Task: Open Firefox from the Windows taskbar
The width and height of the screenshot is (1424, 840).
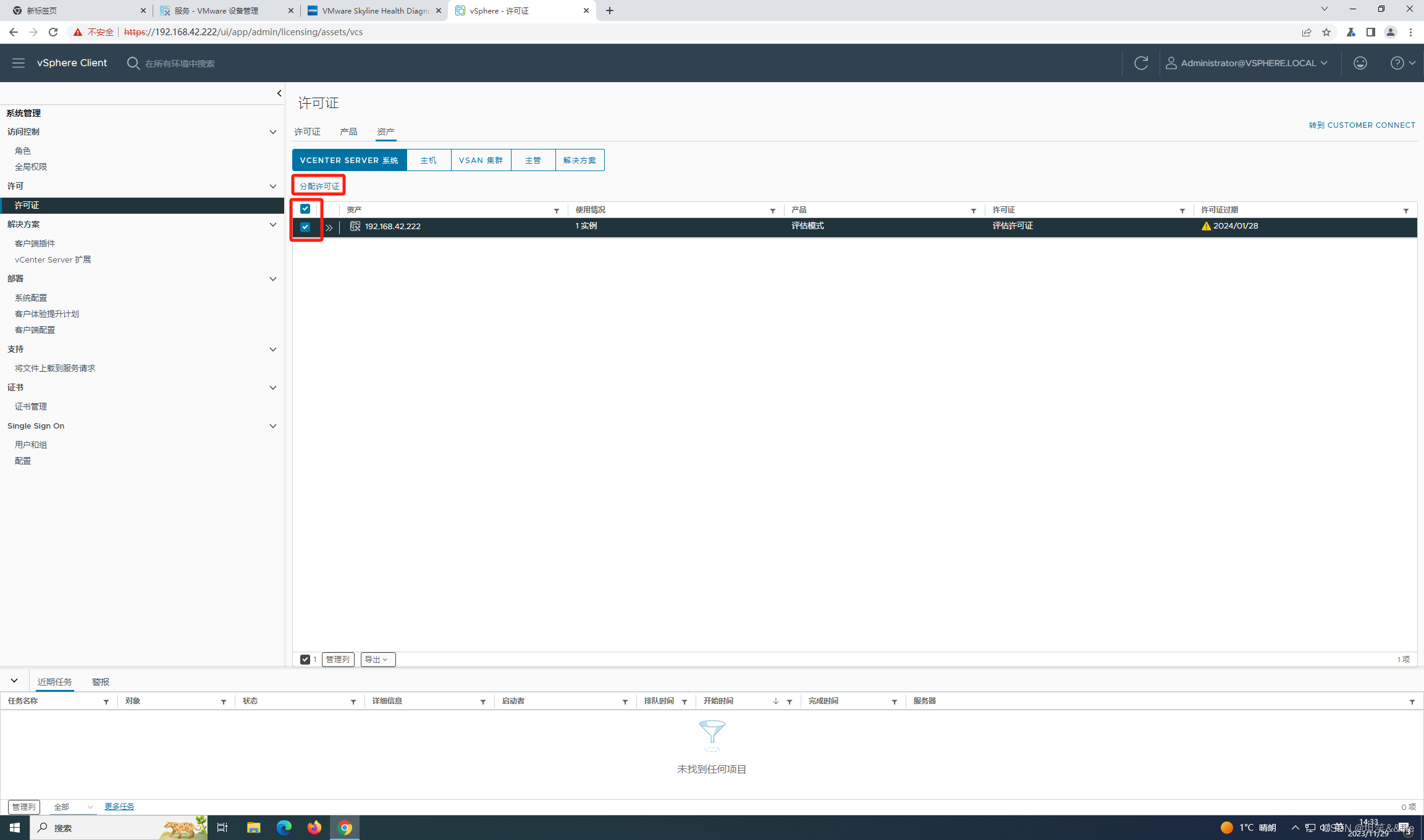Action: click(314, 828)
